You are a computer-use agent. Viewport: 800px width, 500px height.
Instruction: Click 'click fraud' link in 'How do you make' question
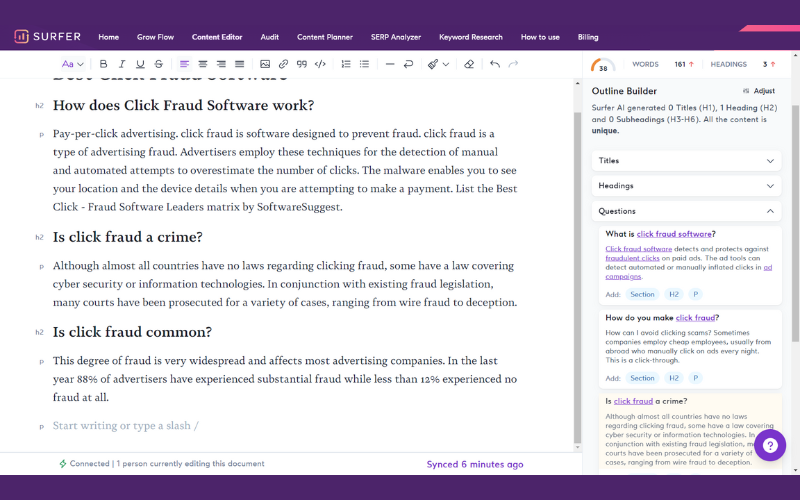pos(695,318)
